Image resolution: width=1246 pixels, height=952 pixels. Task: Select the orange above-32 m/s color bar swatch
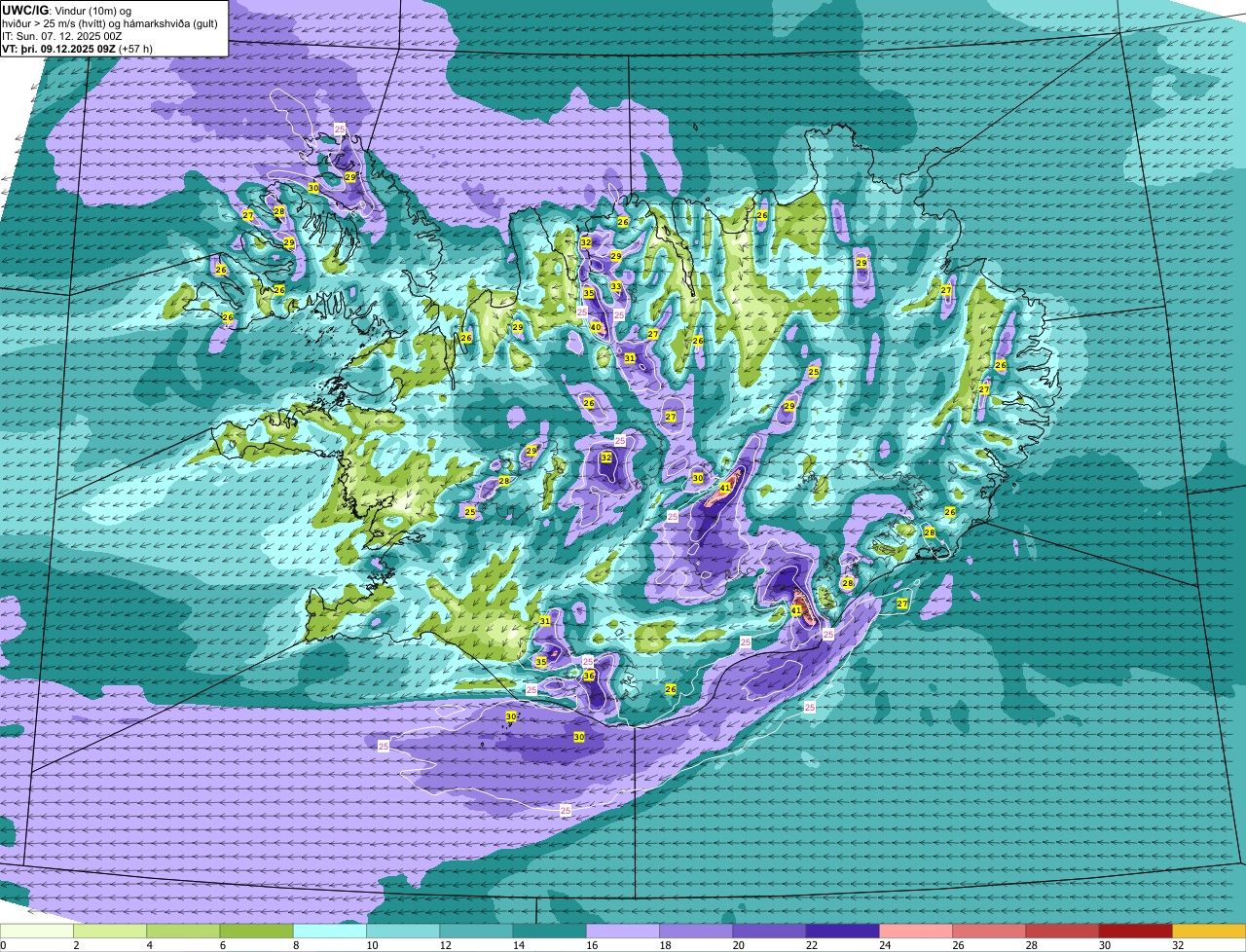(x=1209, y=931)
